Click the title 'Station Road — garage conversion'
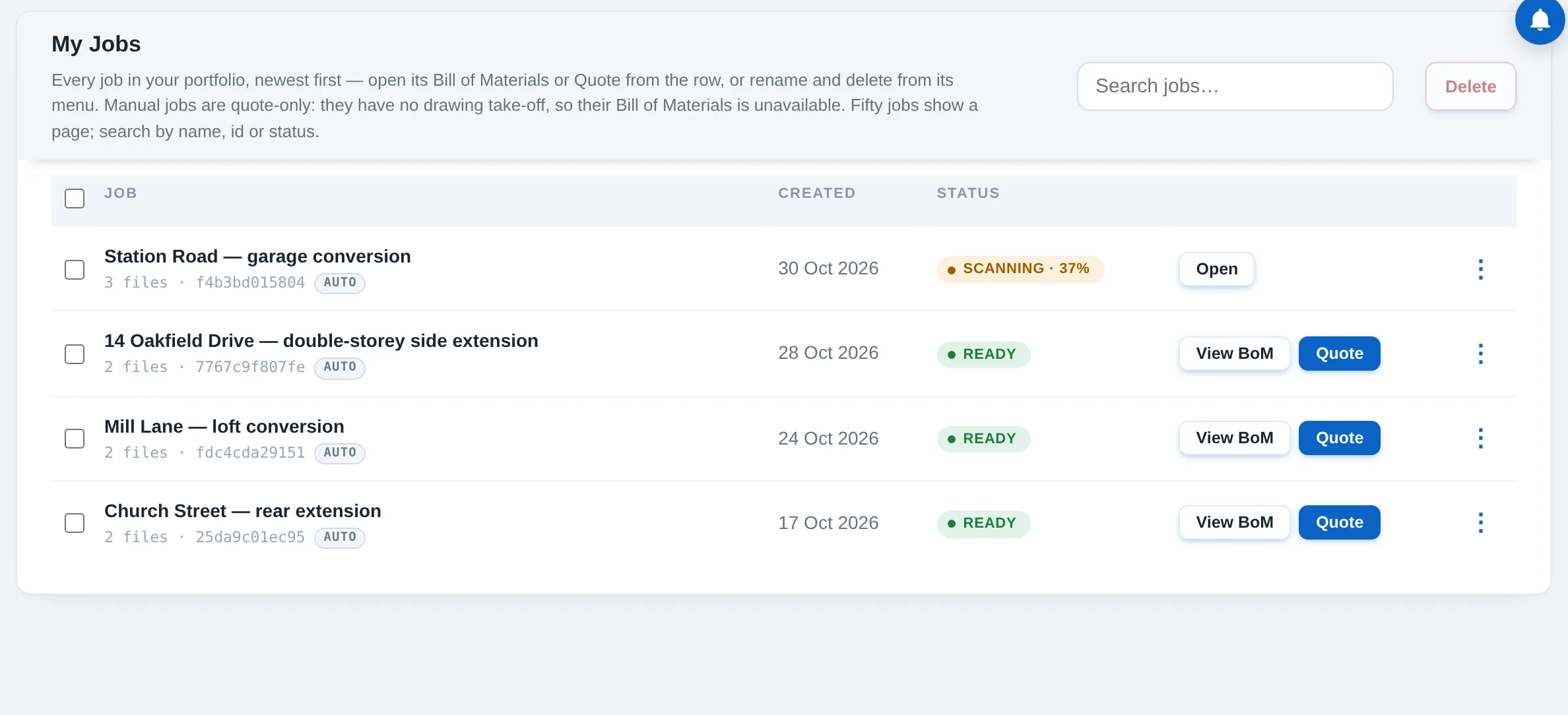The width and height of the screenshot is (1568, 715). [x=257, y=256]
